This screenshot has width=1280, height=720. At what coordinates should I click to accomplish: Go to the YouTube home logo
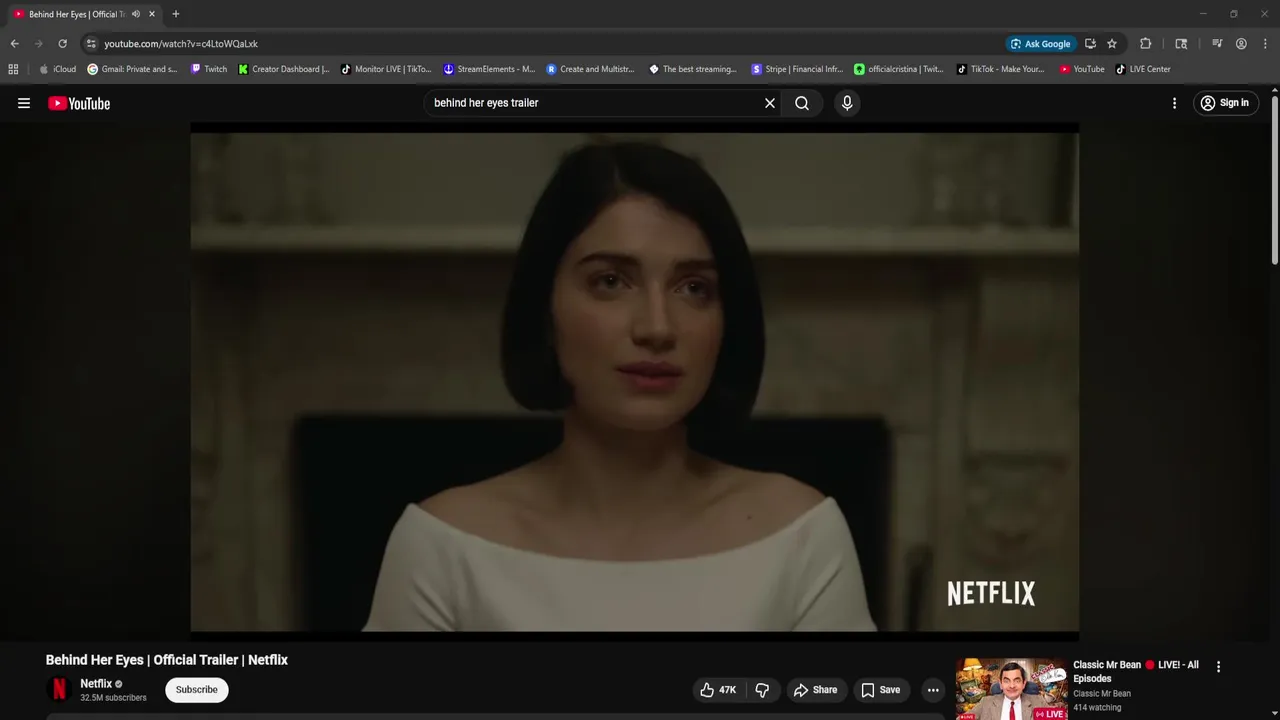coord(79,103)
